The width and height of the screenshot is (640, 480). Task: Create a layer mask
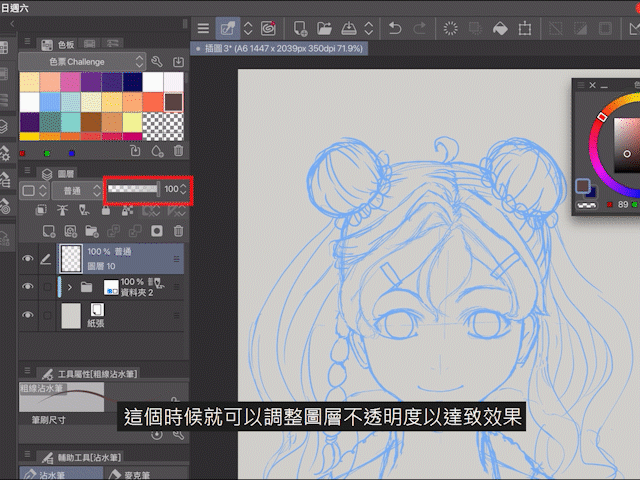(157, 231)
